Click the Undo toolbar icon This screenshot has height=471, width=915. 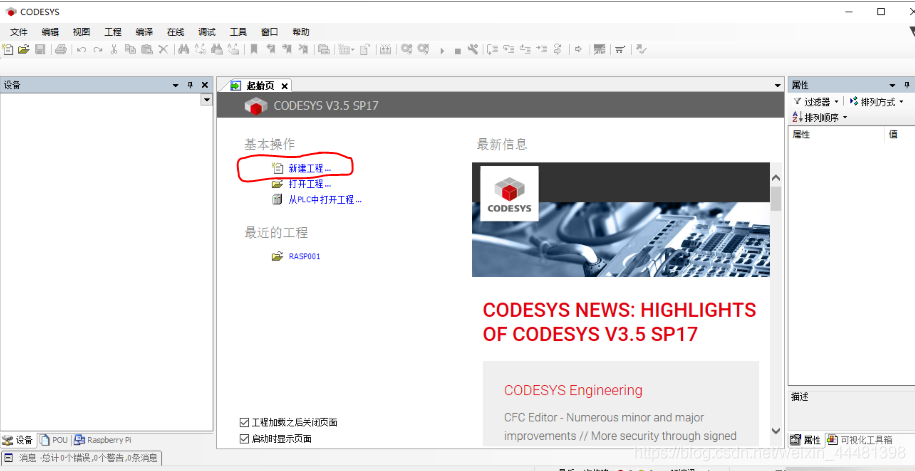click(81, 50)
